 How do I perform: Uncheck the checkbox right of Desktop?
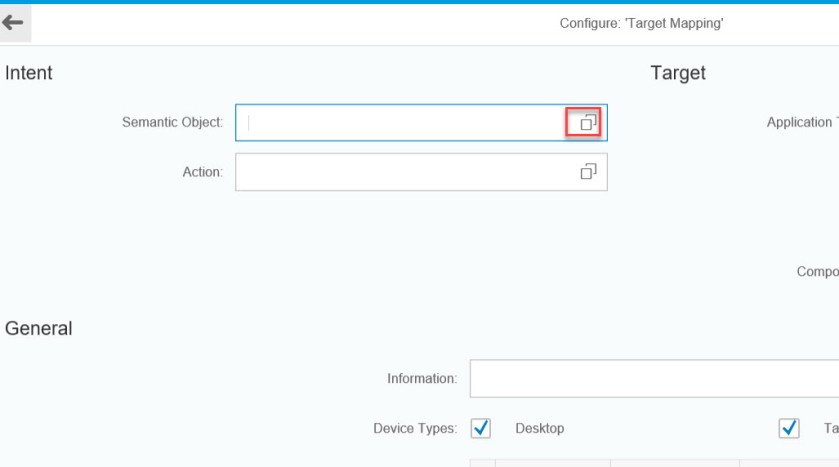[x=789, y=428]
